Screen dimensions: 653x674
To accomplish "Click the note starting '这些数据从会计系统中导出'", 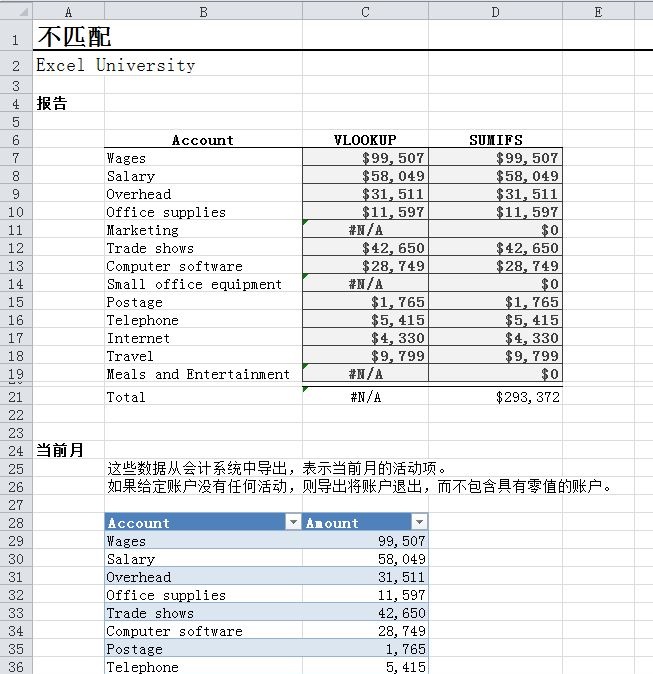I will coord(277,468).
